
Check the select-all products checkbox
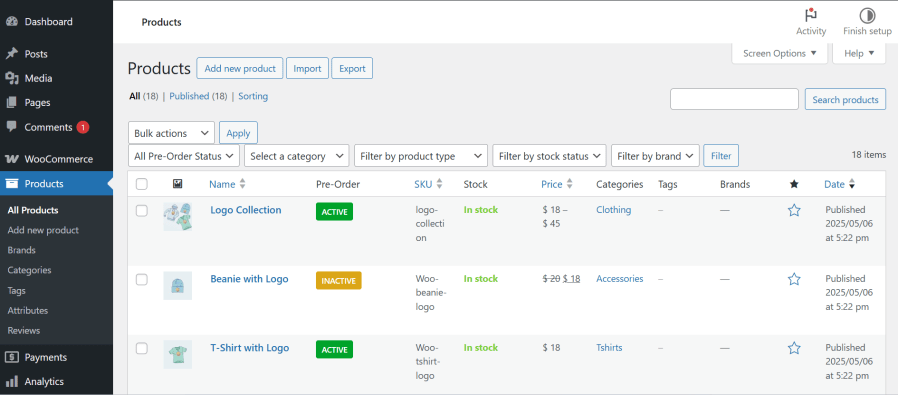click(x=141, y=184)
